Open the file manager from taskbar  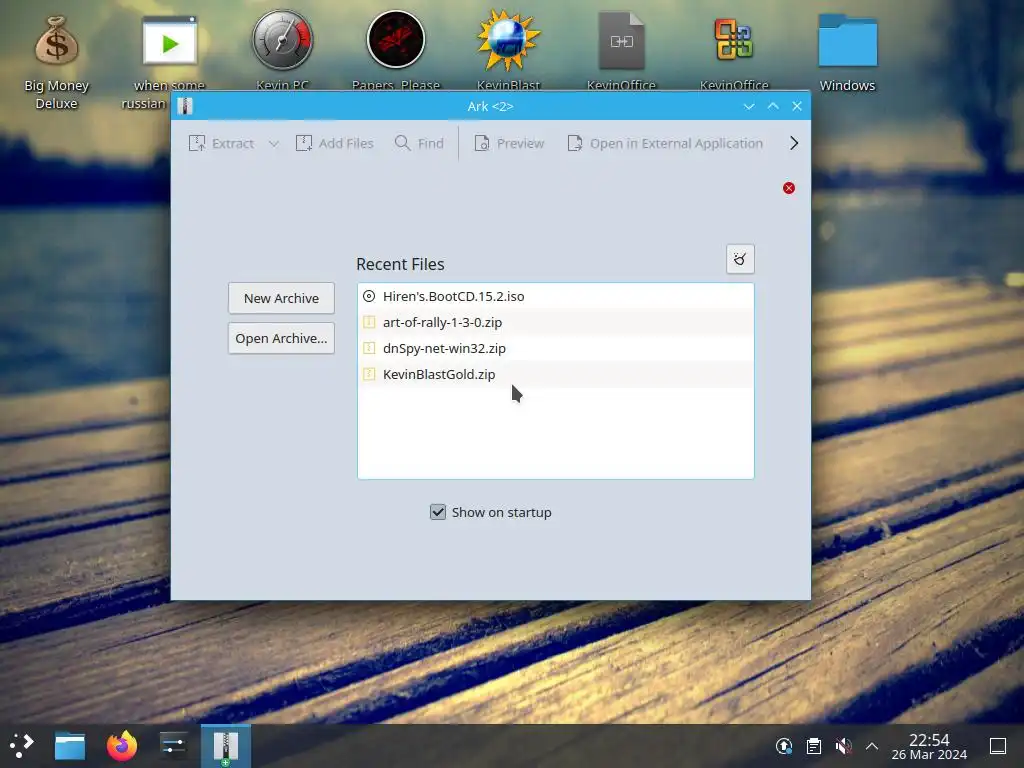(x=70, y=745)
